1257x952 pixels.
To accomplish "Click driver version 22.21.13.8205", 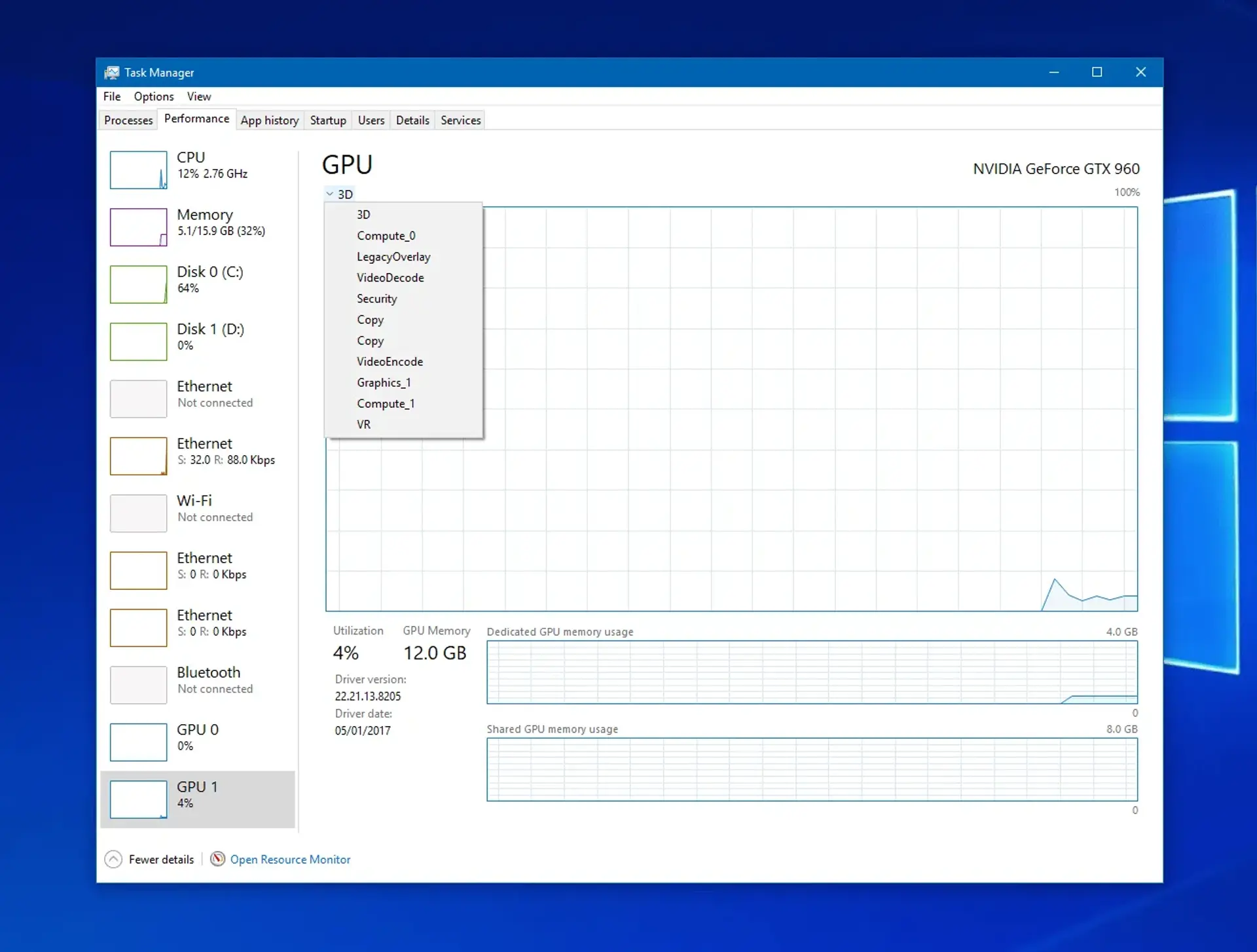I will (x=368, y=696).
